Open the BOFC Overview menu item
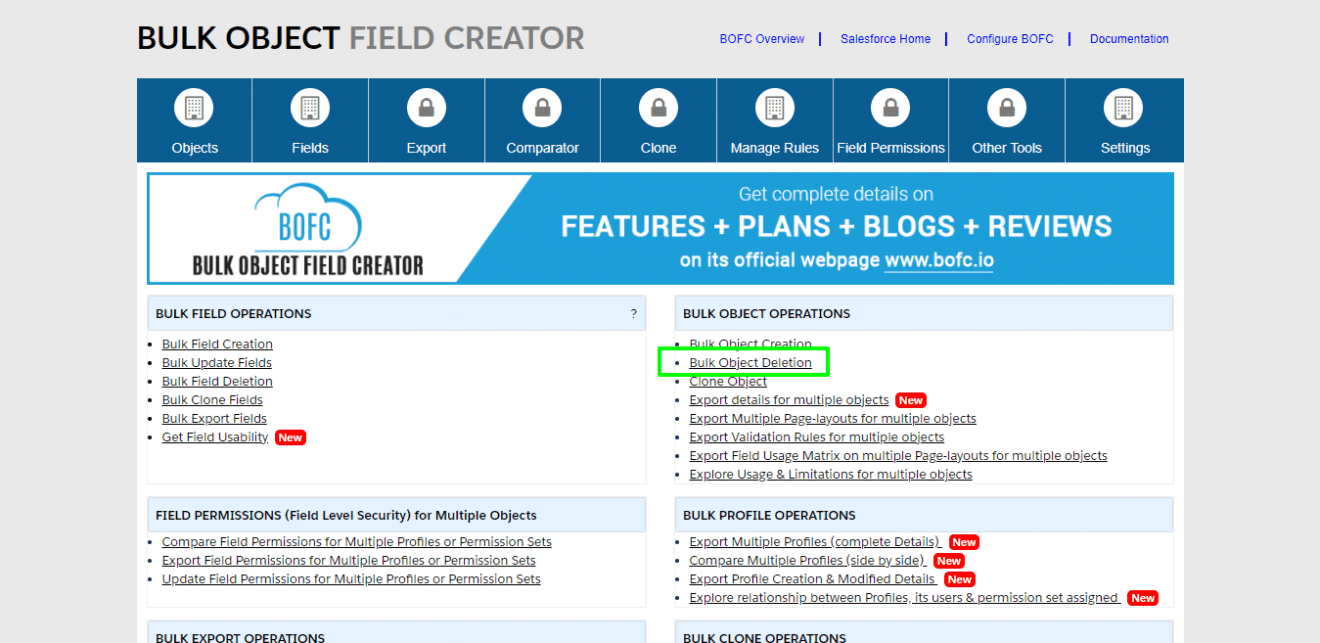This screenshot has width=1320, height=643. pyautogui.click(x=762, y=38)
